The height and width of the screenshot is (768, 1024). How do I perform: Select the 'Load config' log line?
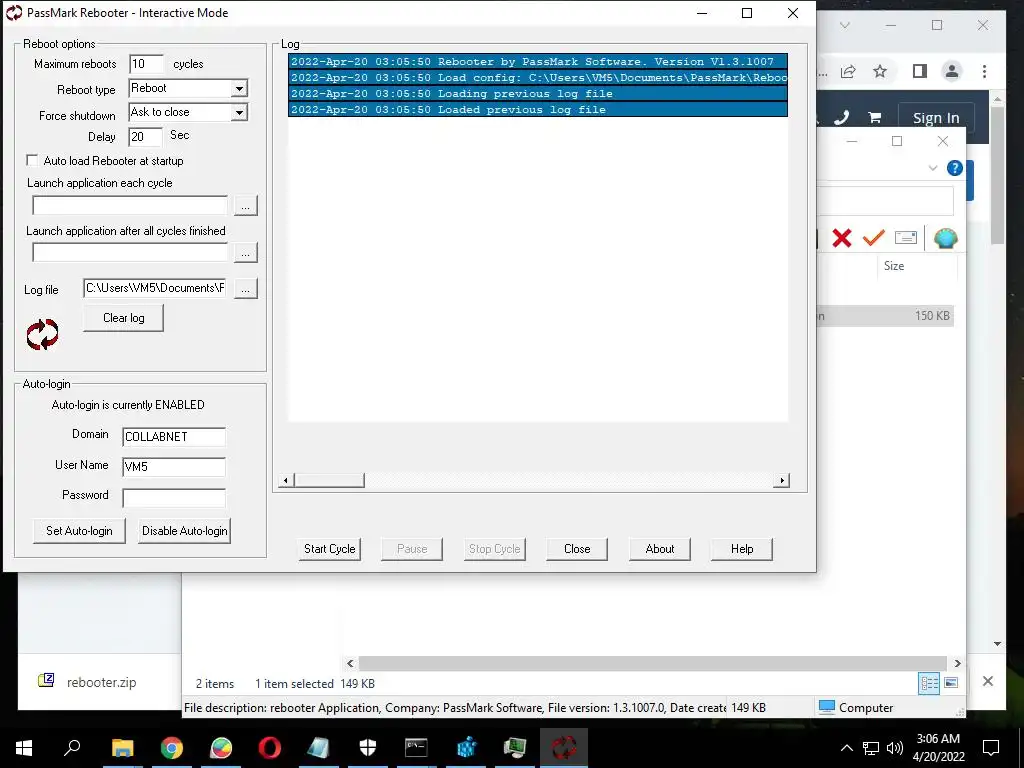(537, 78)
